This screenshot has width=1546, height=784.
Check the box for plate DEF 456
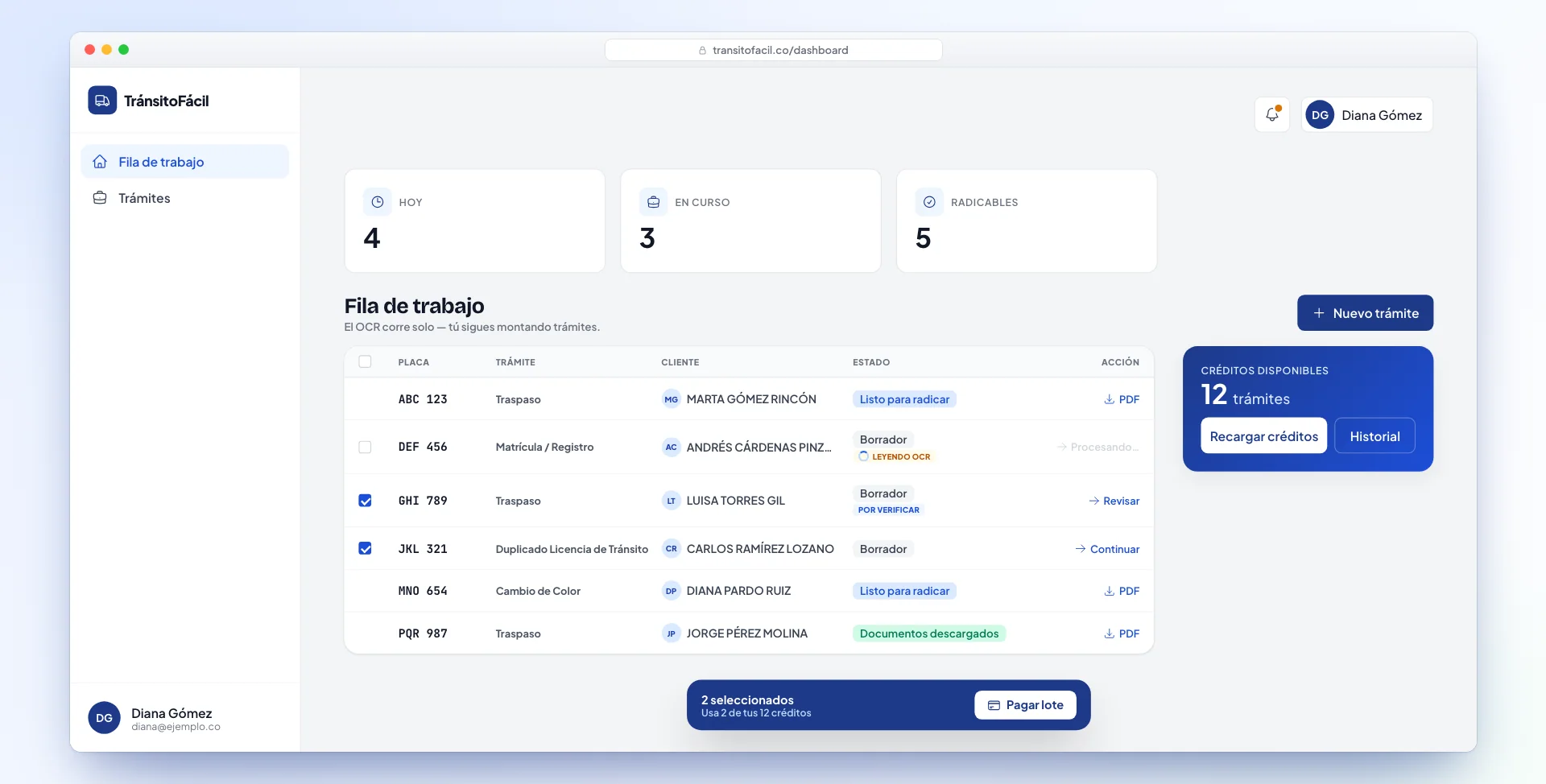point(365,447)
